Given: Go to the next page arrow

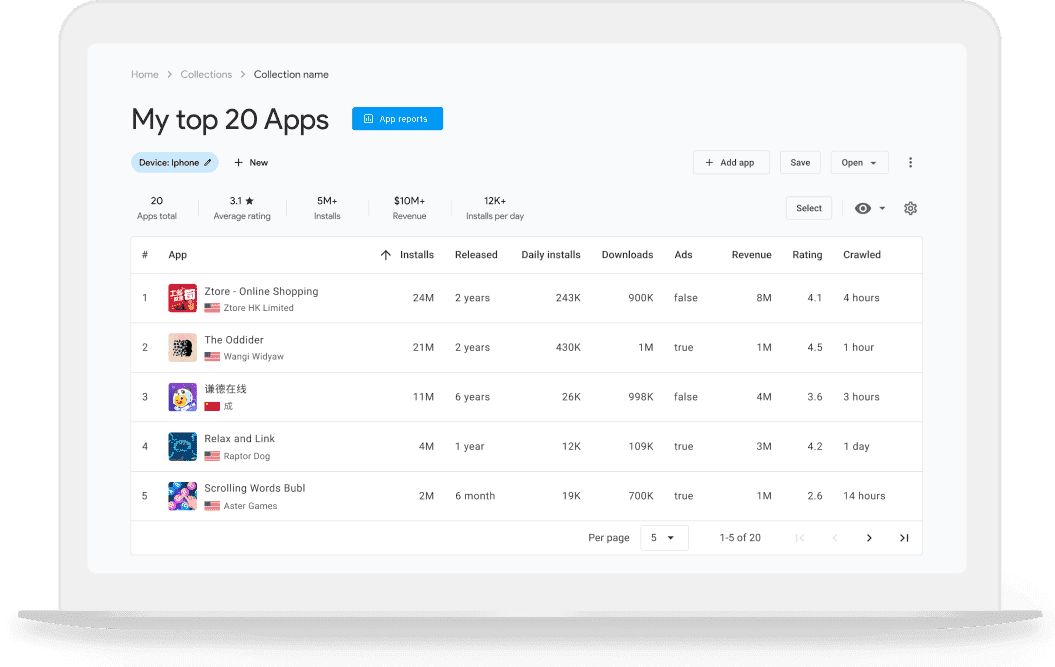Looking at the screenshot, I should pos(869,538).
